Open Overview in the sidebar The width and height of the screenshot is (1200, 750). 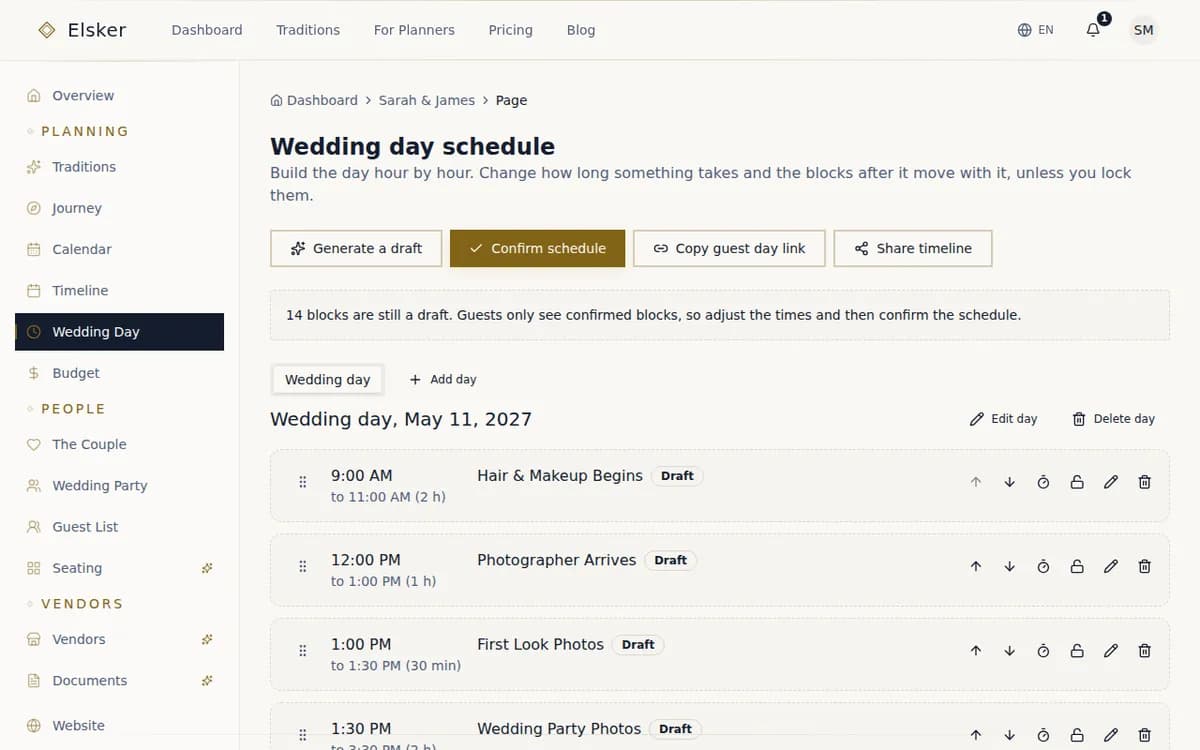click(119, 96)
